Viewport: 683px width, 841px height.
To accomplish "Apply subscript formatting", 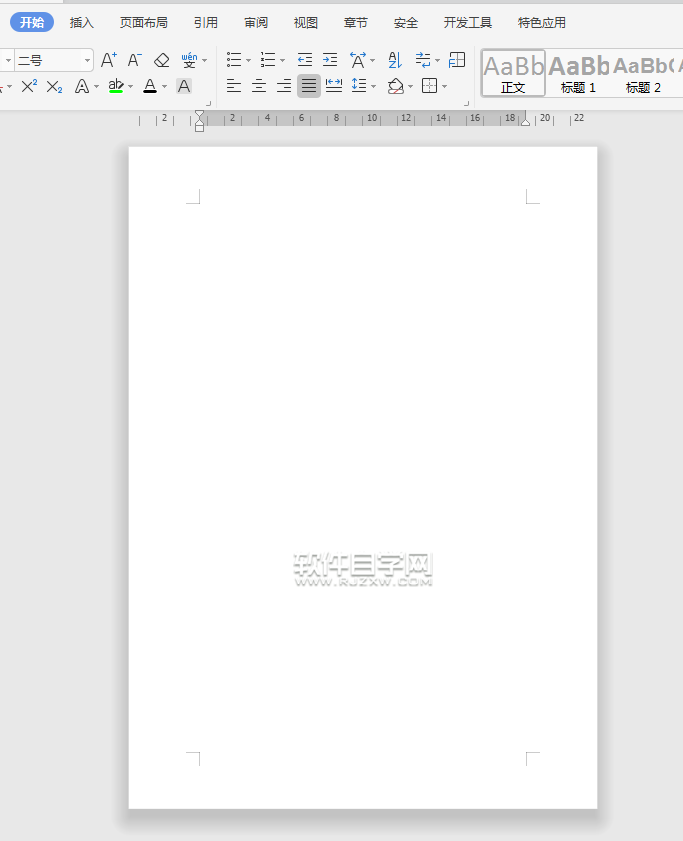I will [x=54, y=86].
